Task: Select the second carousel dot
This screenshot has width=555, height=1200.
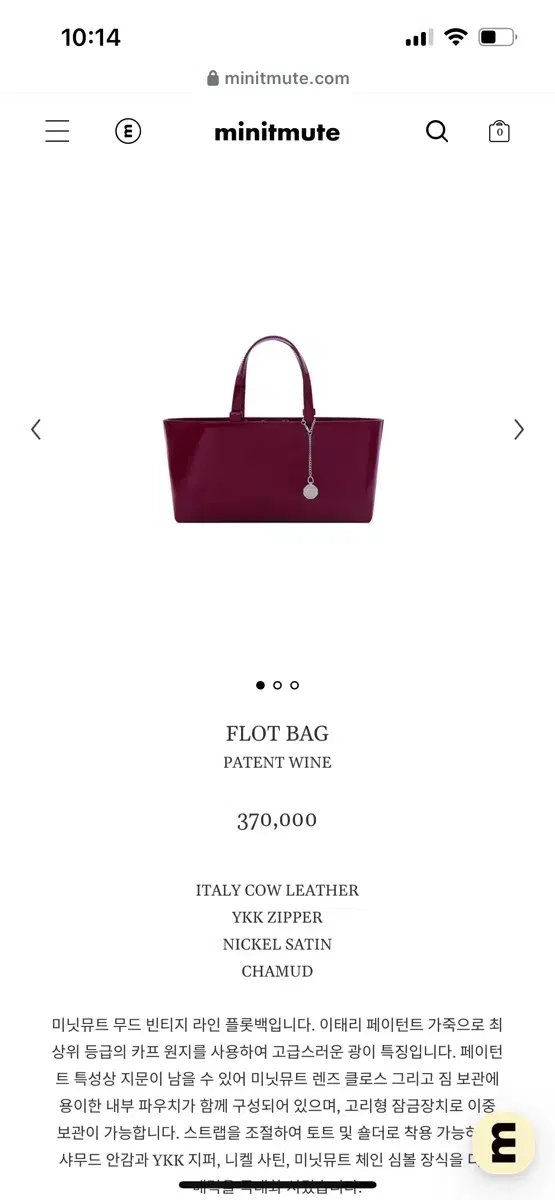Action: click(x=277, y=685)
